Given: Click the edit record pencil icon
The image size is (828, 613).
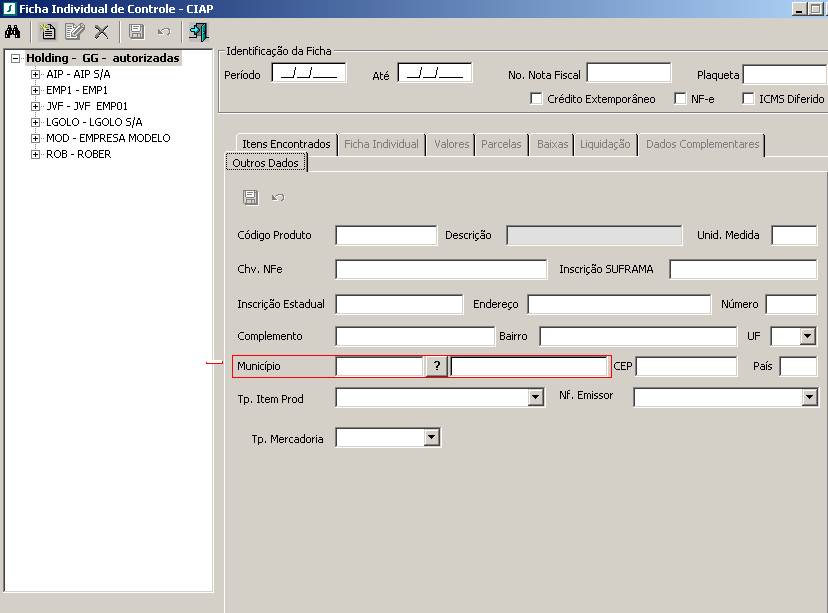Looking at the screenshot, I should 74,31.
